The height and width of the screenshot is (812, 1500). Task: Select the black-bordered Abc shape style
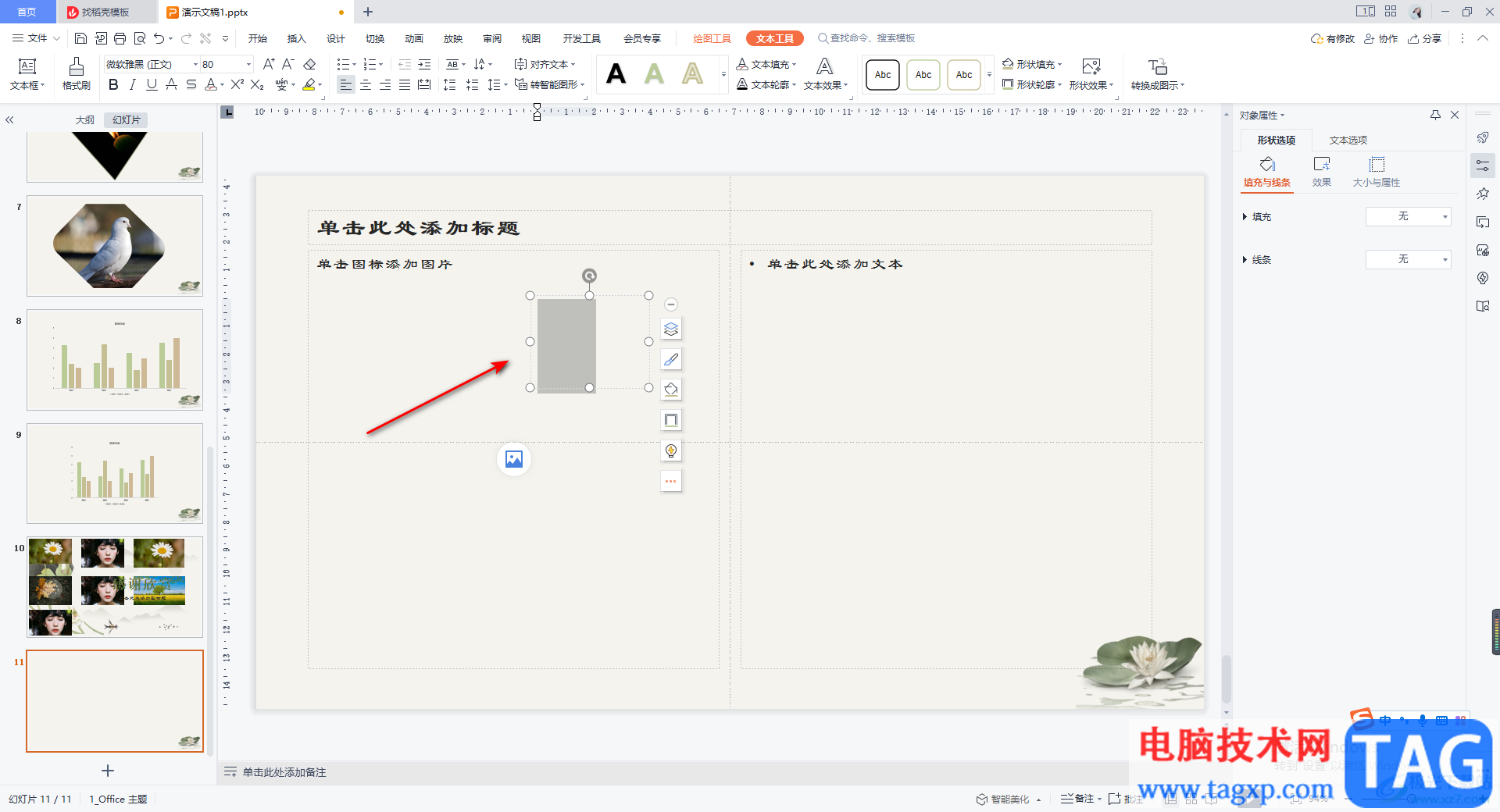click(882, 75)
